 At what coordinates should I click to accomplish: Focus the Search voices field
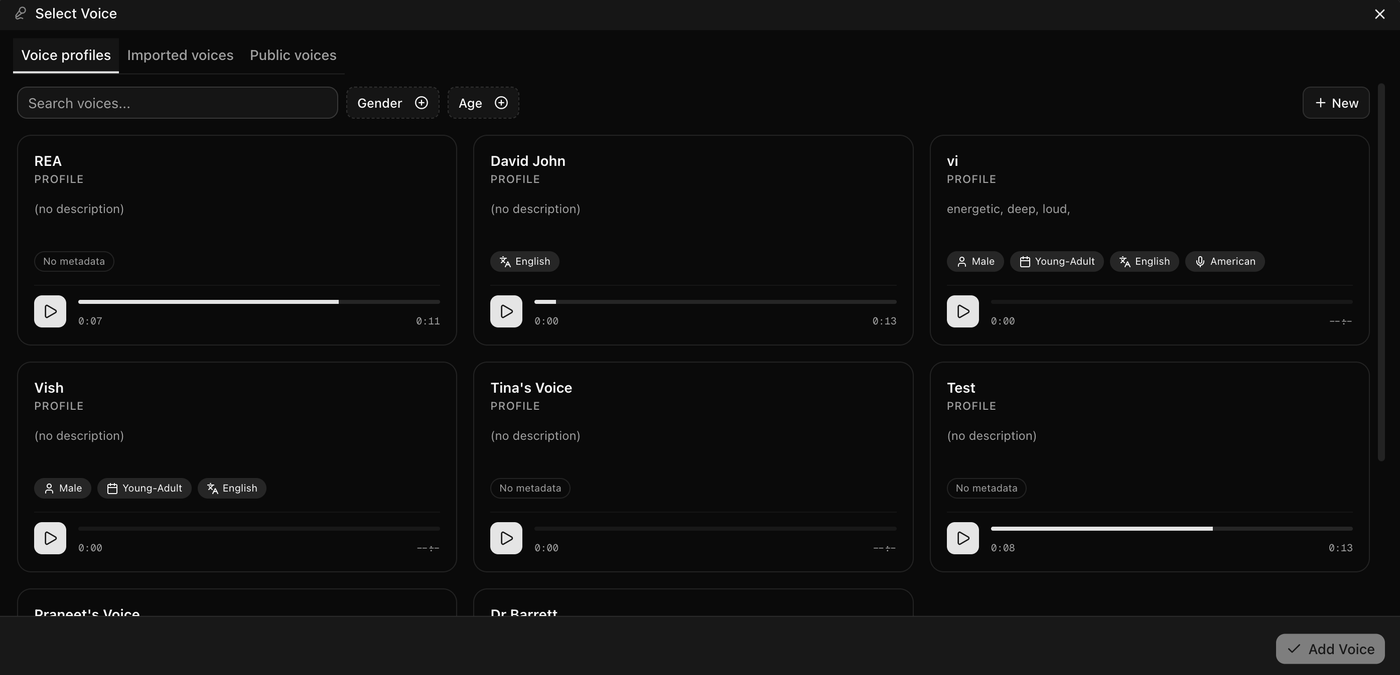[177, 103]
